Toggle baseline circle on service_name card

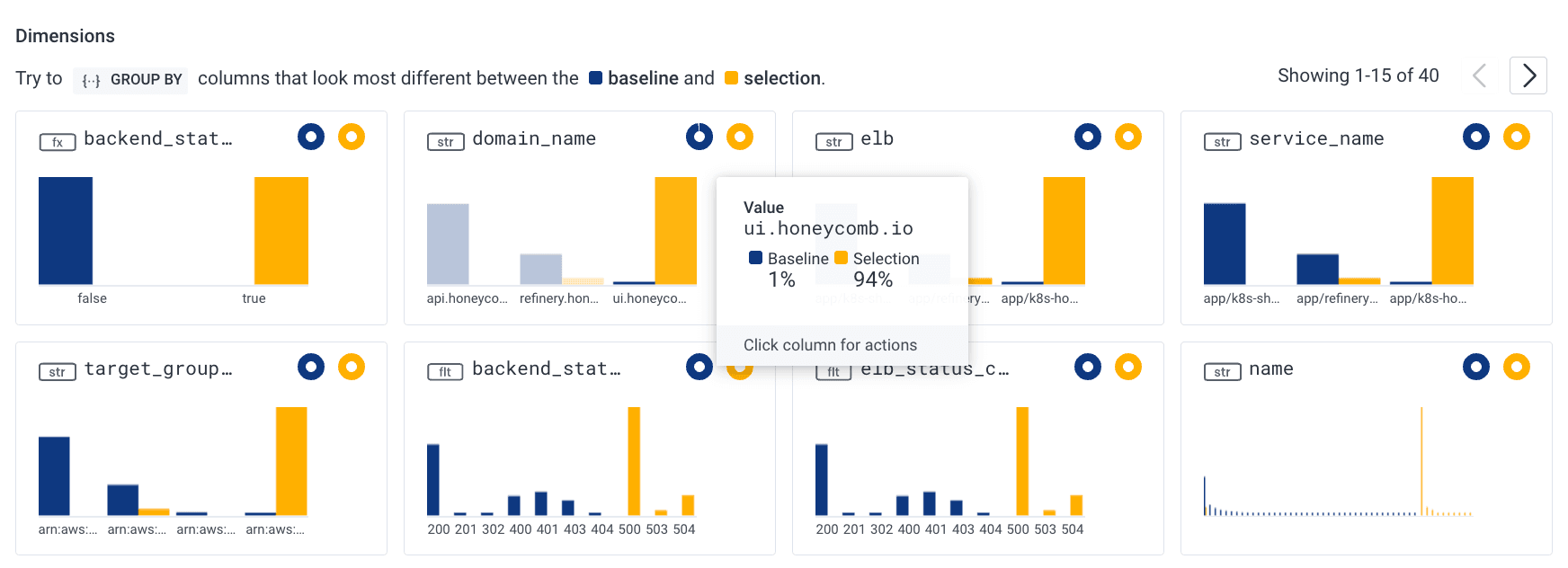click(x=1475, y=137)
